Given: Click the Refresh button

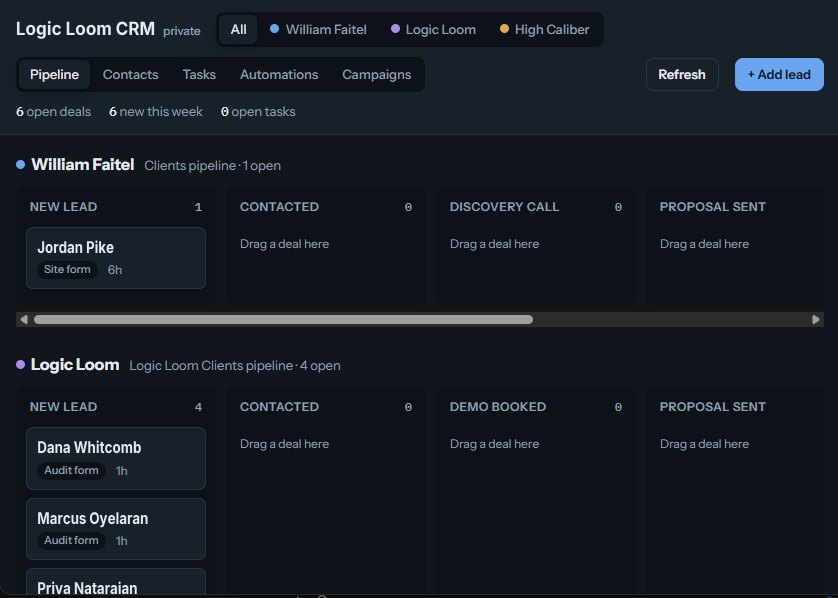Looking at the screenshot, I should point(682,74).
